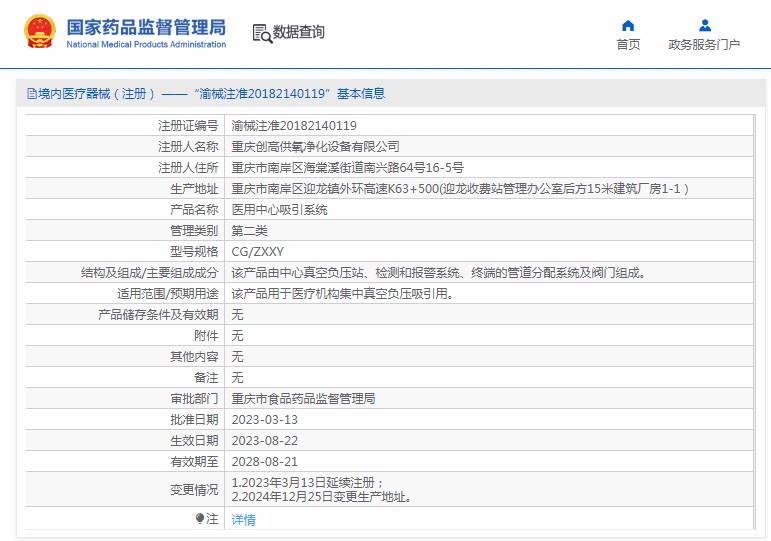Click the intended use text 该产品用于医疗机构

342,294
